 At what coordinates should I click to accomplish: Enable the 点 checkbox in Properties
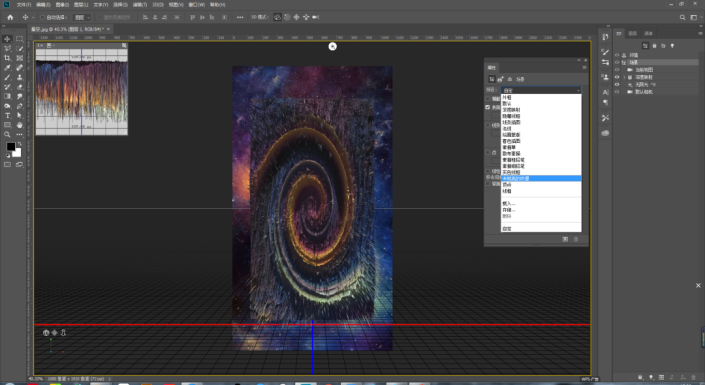click(488, 152)
